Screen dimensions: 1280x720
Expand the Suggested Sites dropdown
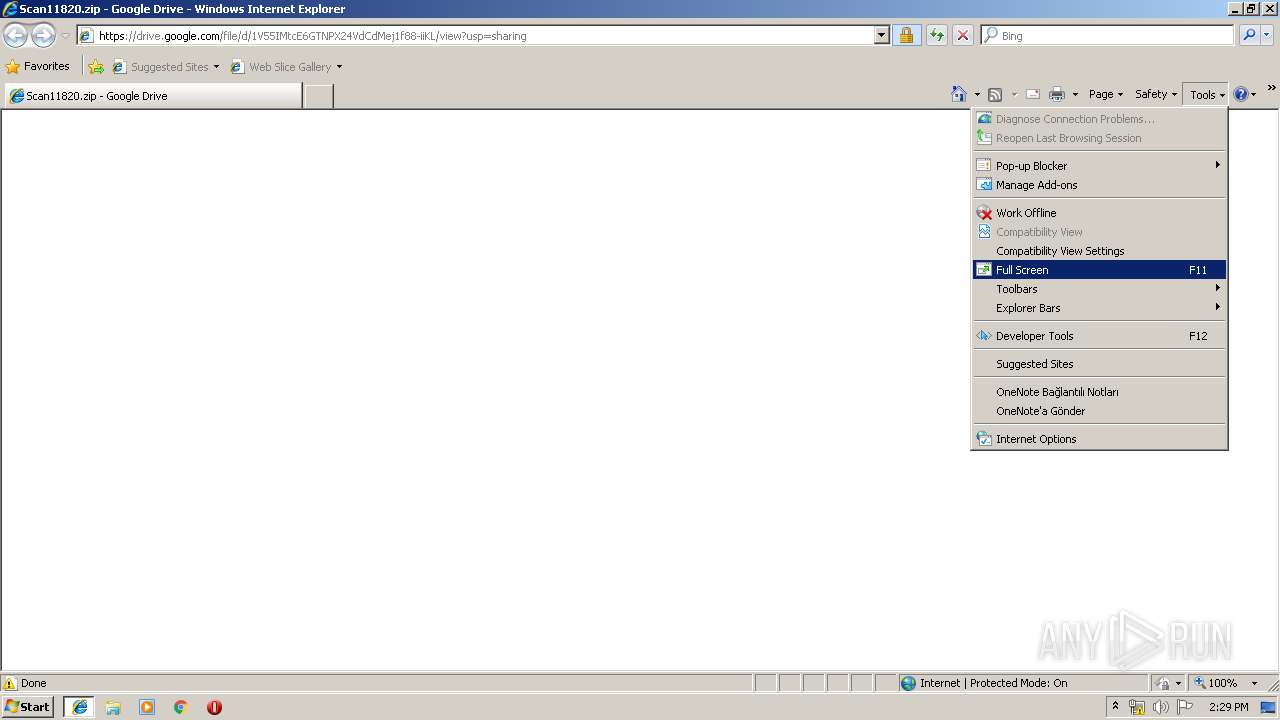(216, 67)
